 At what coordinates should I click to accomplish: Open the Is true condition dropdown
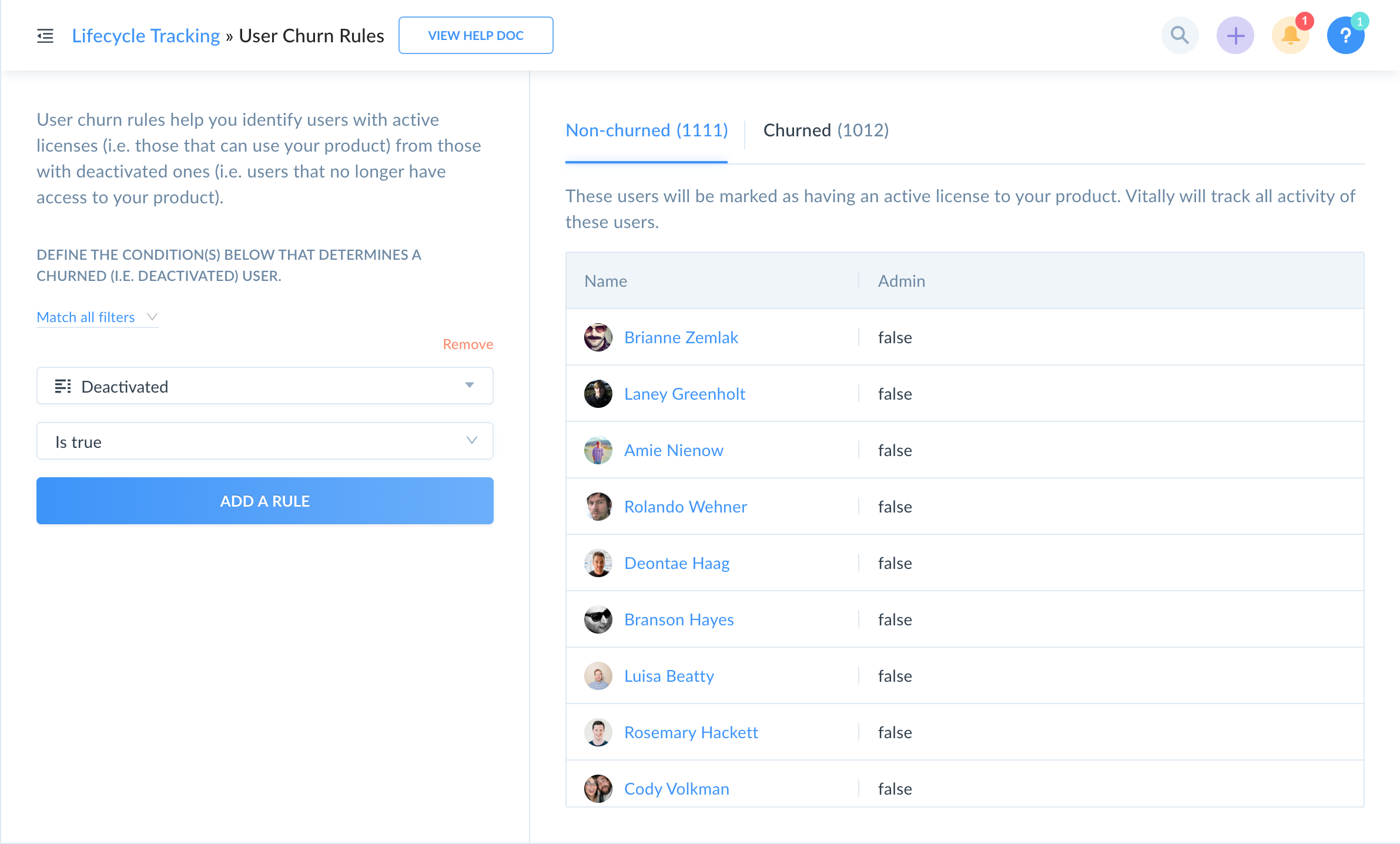(x=264, y=441)
